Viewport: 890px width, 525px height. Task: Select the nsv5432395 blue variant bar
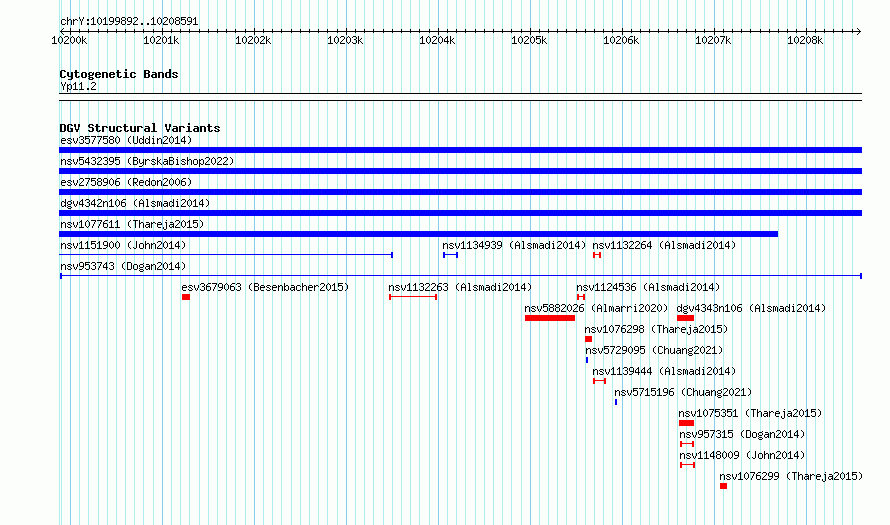tap(460, 171)
